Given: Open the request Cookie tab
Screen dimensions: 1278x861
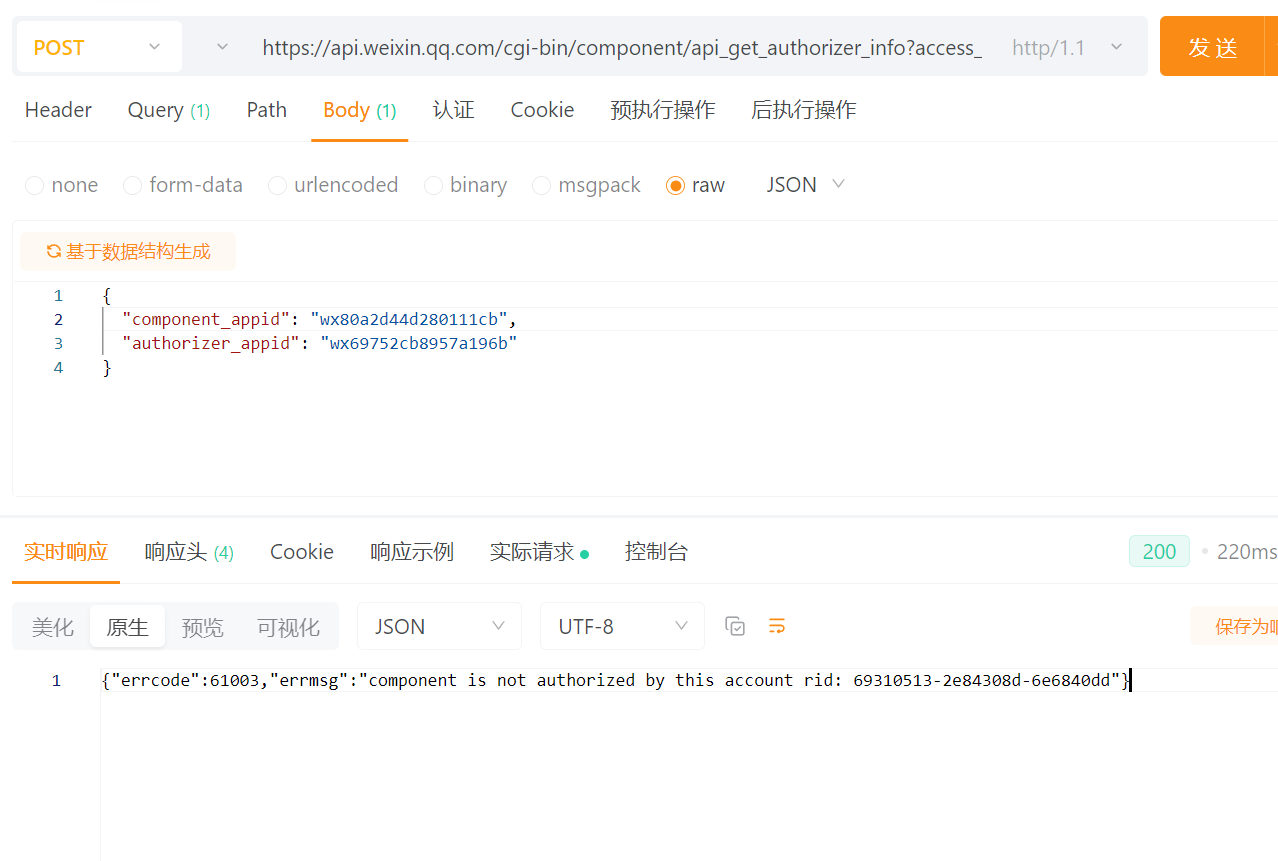Looking at the screenshot, I should tap(542, 110).
